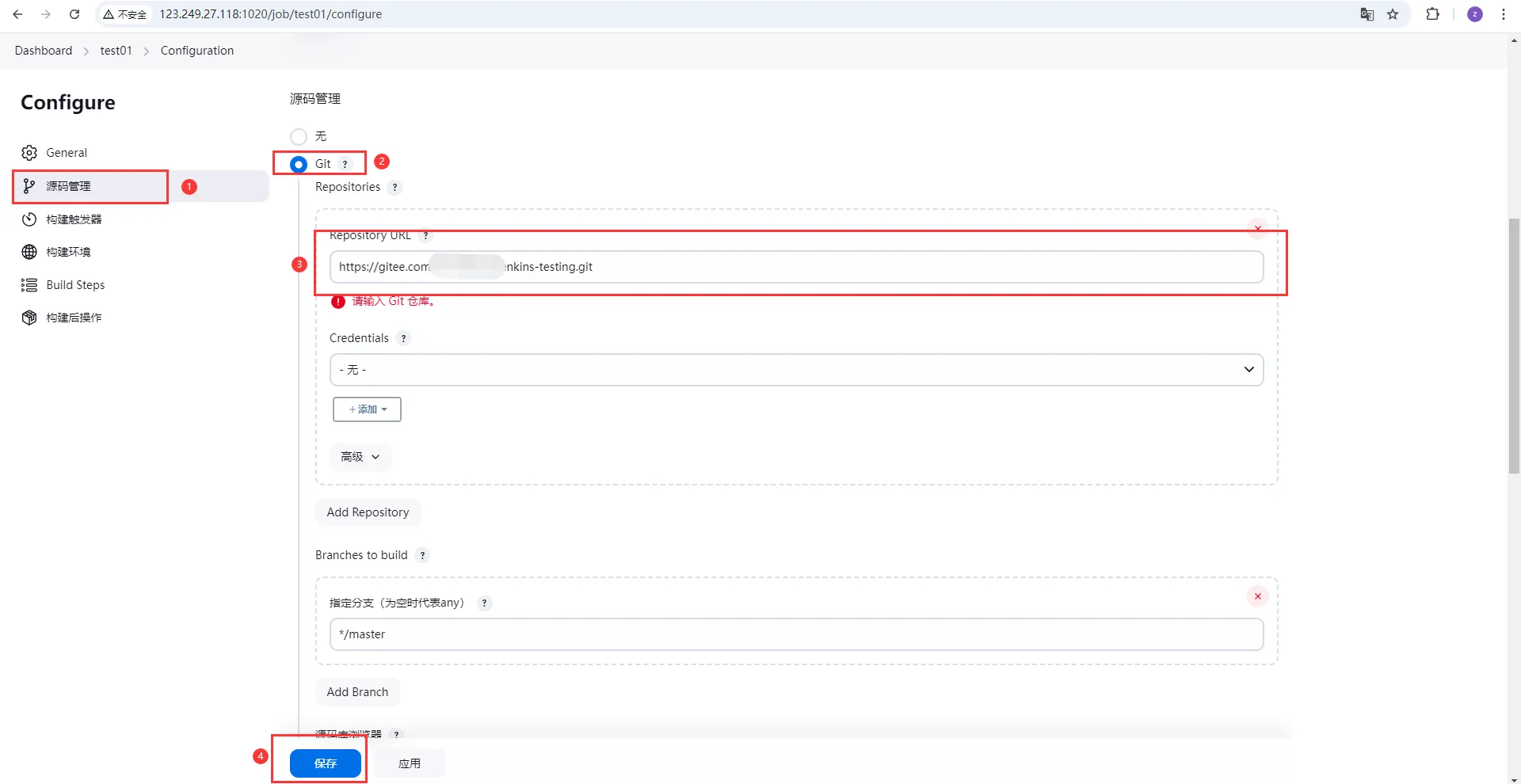This screenshot has height=784, width=1521.
Task: Open help for Repositories
Action: [x=395, y=188]
